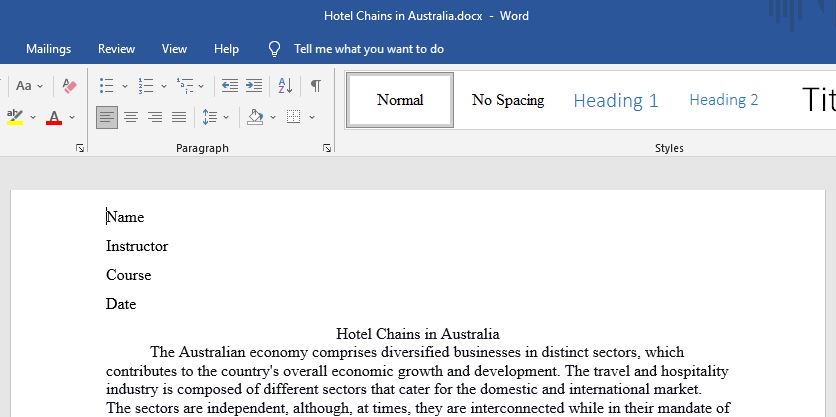
Task: Expand the Multilevel List dropdown arrow
Action: click(x=201, y=86)
